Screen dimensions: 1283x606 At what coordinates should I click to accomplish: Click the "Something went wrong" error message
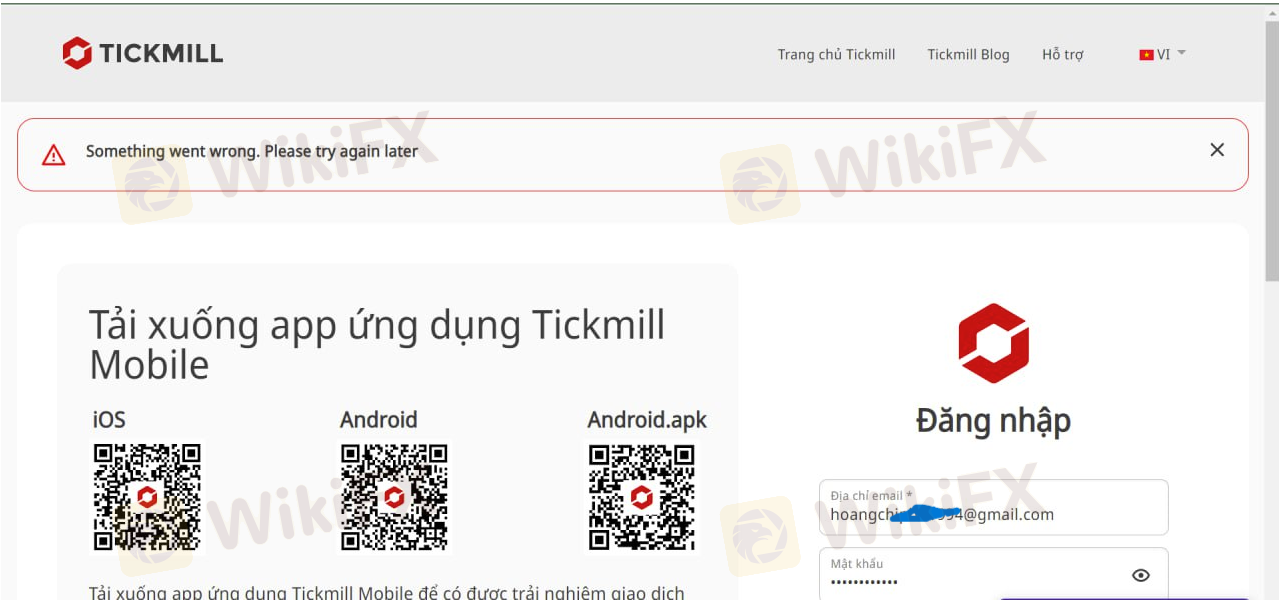[252, 152]
